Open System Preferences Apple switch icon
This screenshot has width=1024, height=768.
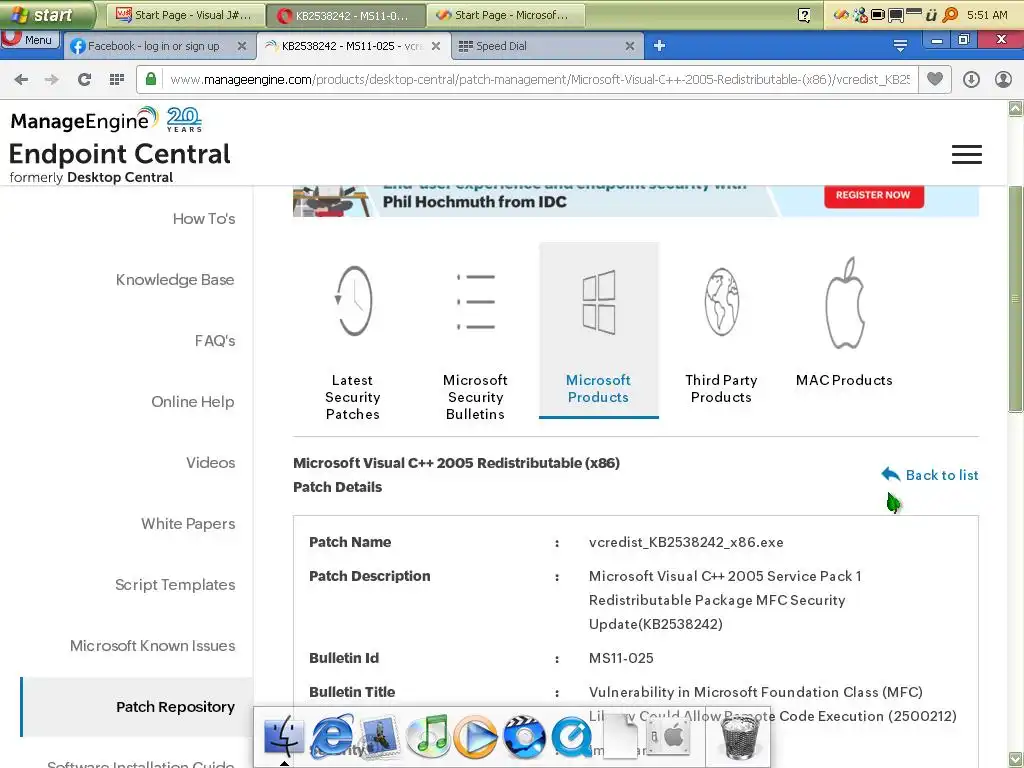(669, 737)
